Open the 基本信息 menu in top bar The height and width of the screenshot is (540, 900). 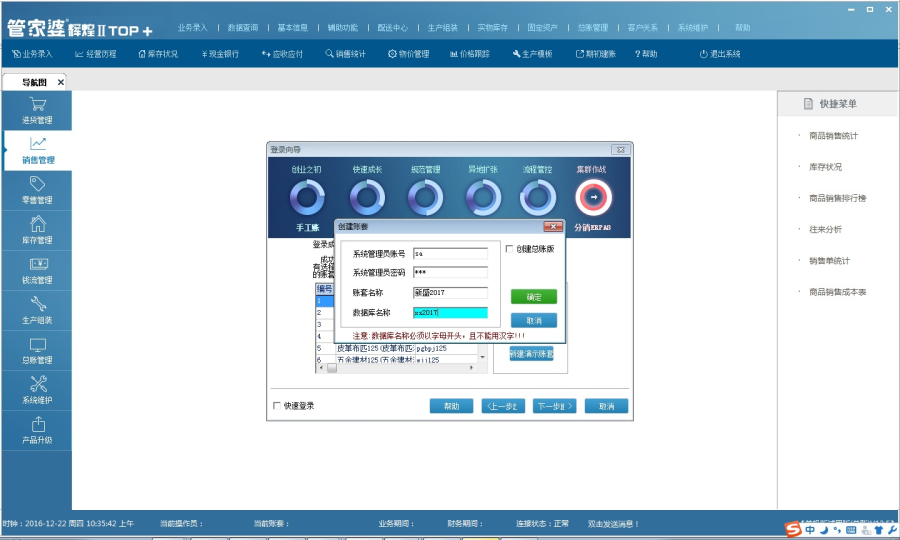(x=293, y=28)
